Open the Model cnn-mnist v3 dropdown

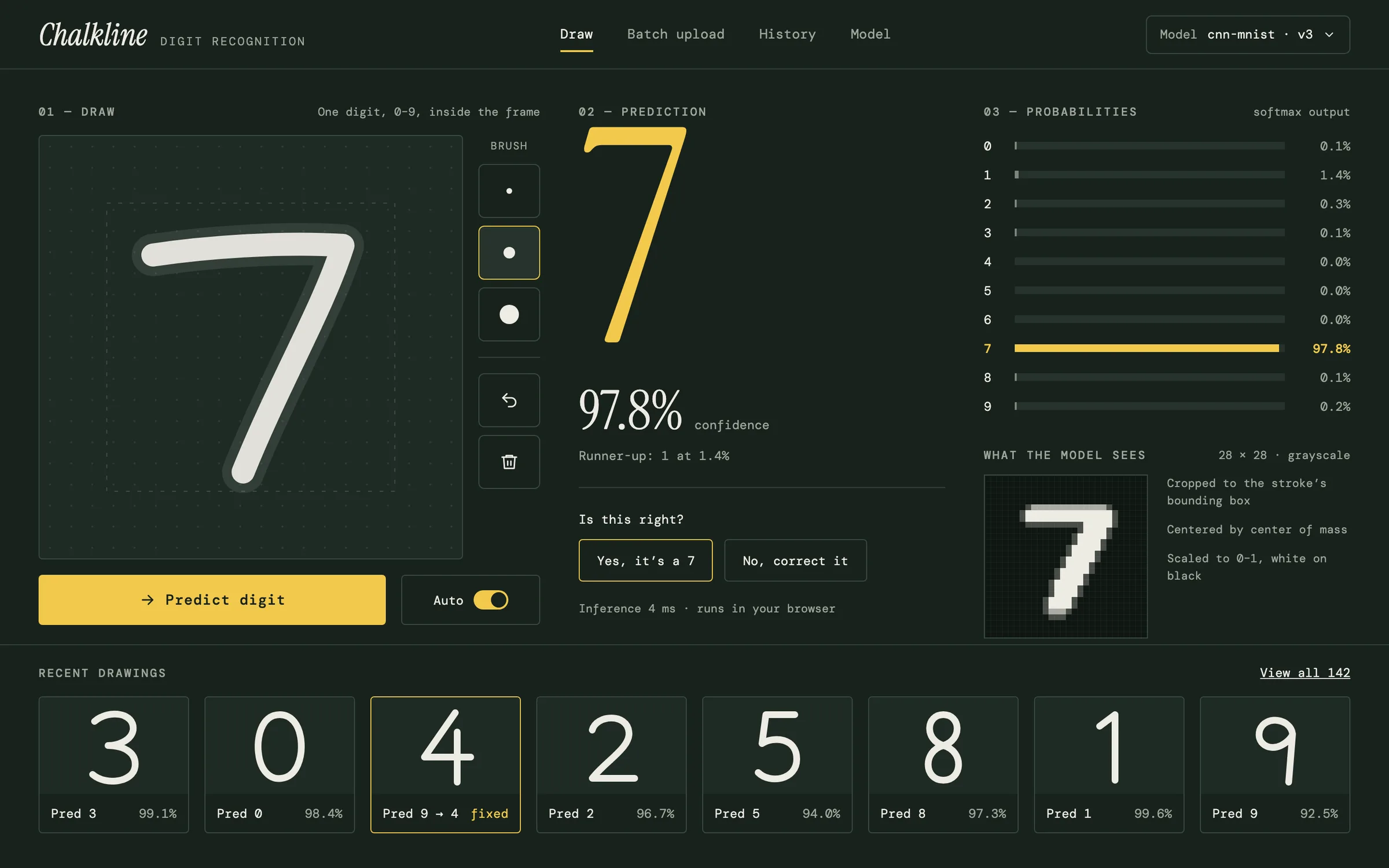pyautogui.click(x=1248, y=35)
